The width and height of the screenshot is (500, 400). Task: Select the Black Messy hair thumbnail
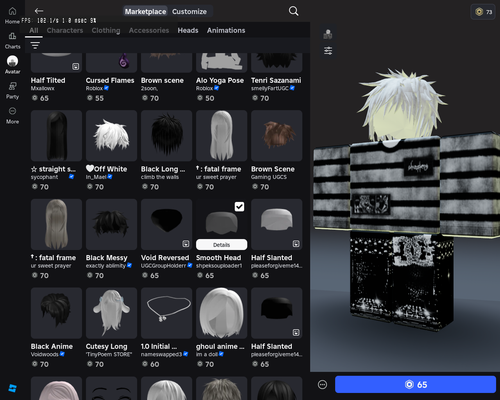point(111,224)
